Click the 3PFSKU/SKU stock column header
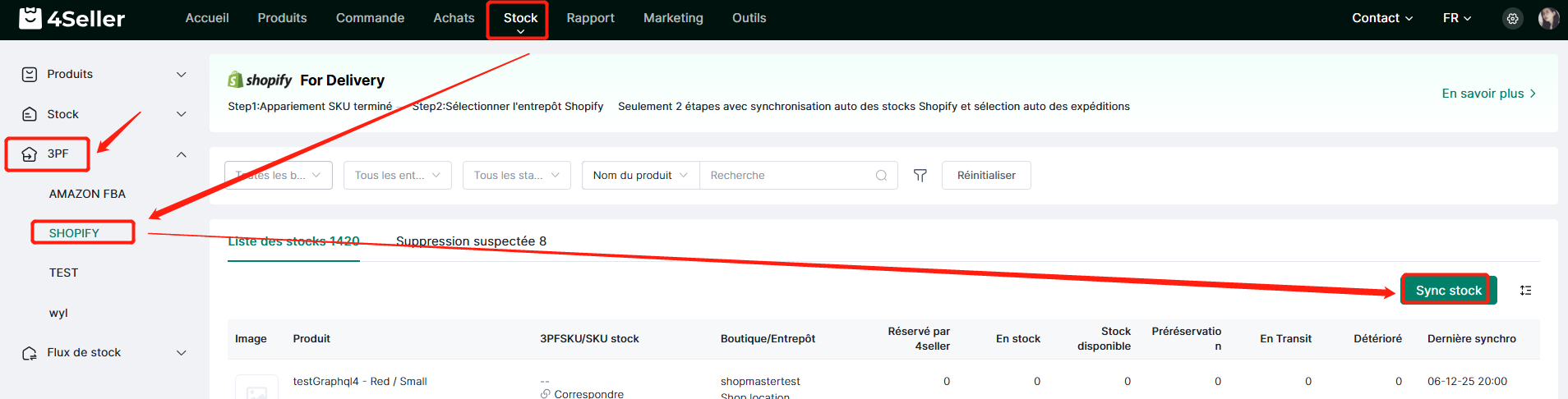The height and width of the screenshot is (399, 1568). tap(589, 339)
